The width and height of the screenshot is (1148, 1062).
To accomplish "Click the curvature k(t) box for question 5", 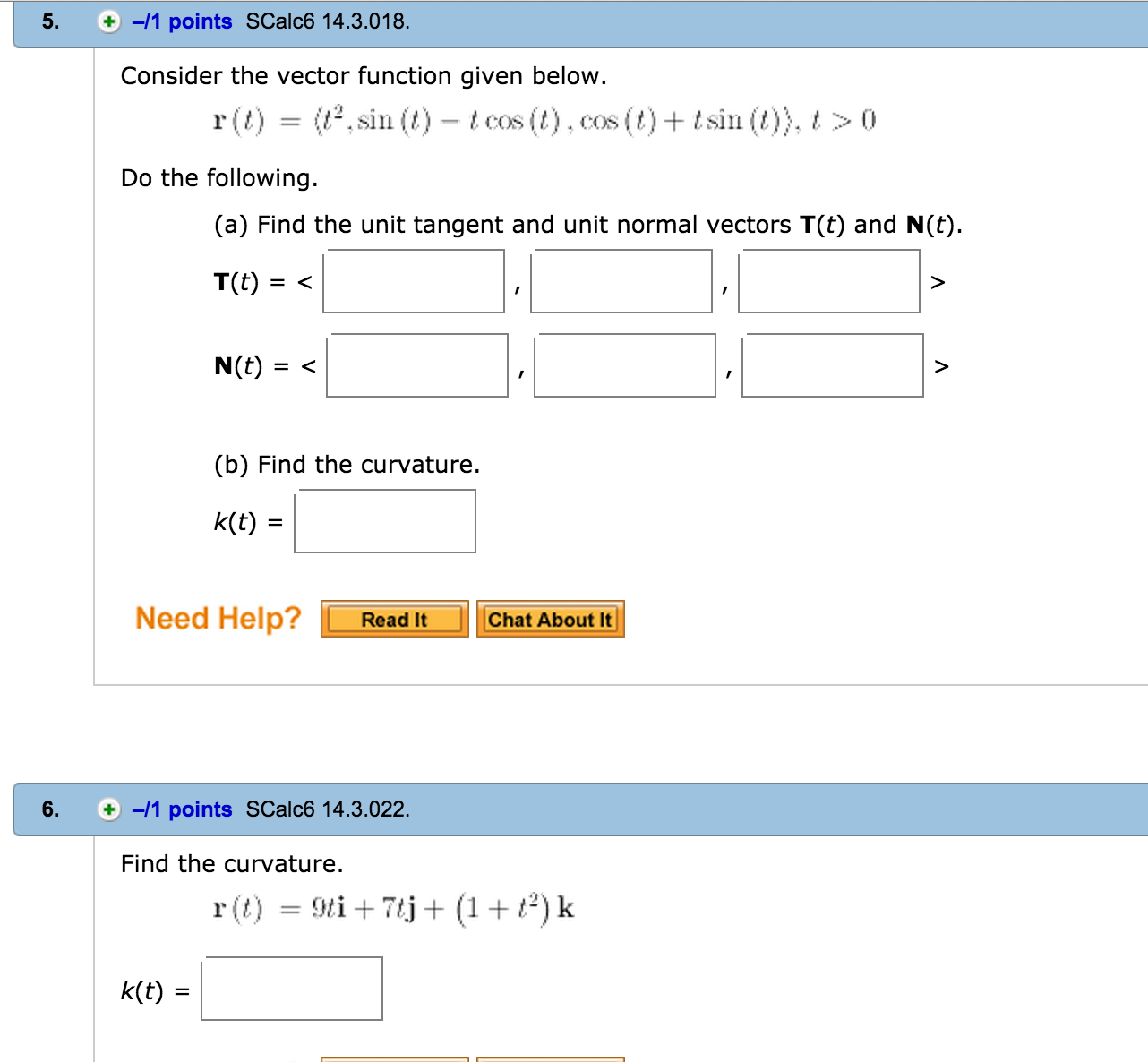I will click(x=384, y=521).
